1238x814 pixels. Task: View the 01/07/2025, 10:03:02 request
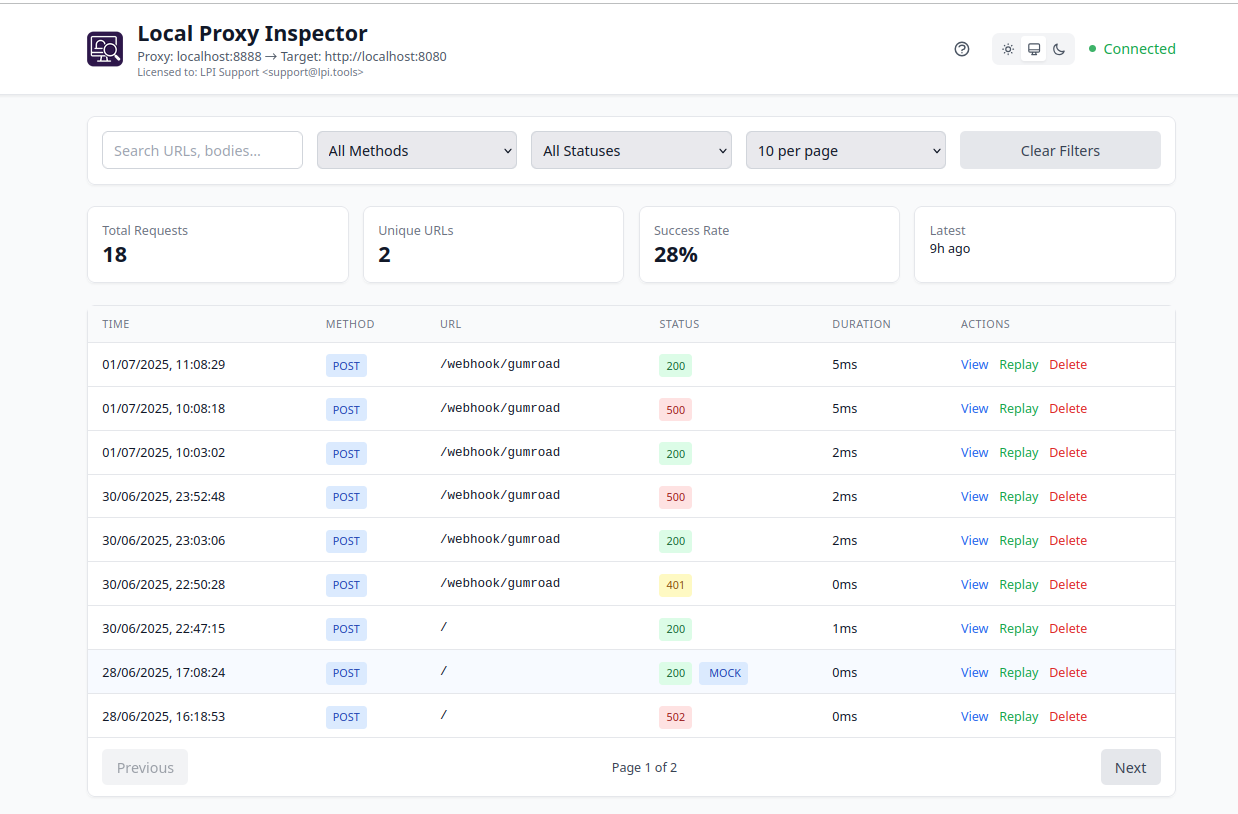[974, 453]
